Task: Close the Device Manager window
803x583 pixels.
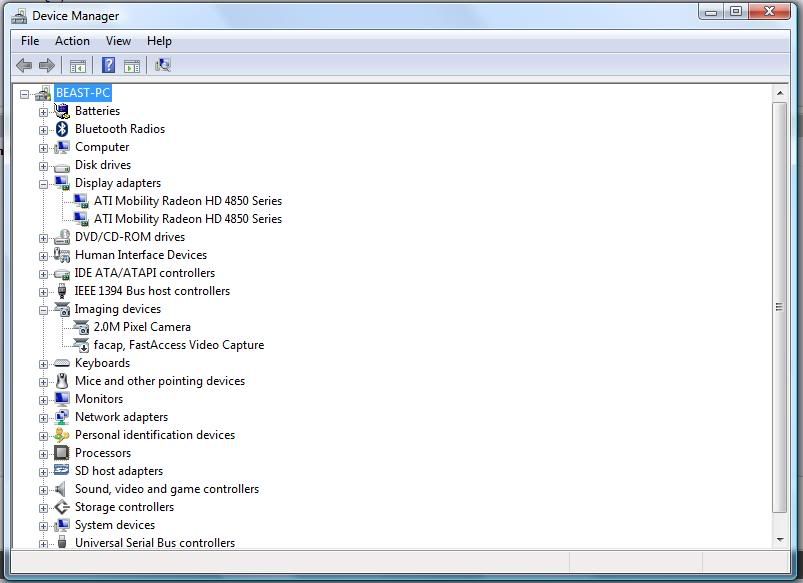Action: tap(769, 11)
